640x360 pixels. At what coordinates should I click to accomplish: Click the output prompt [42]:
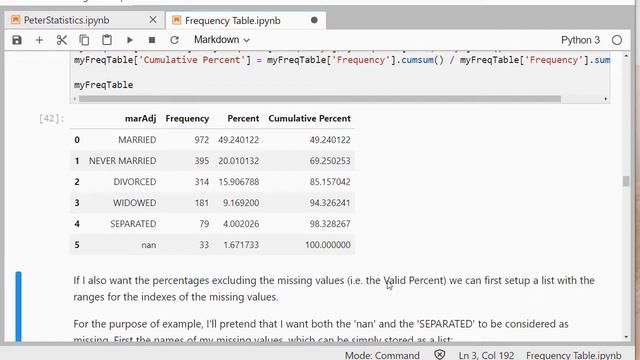pyautogui.click(x=51, y=118)
